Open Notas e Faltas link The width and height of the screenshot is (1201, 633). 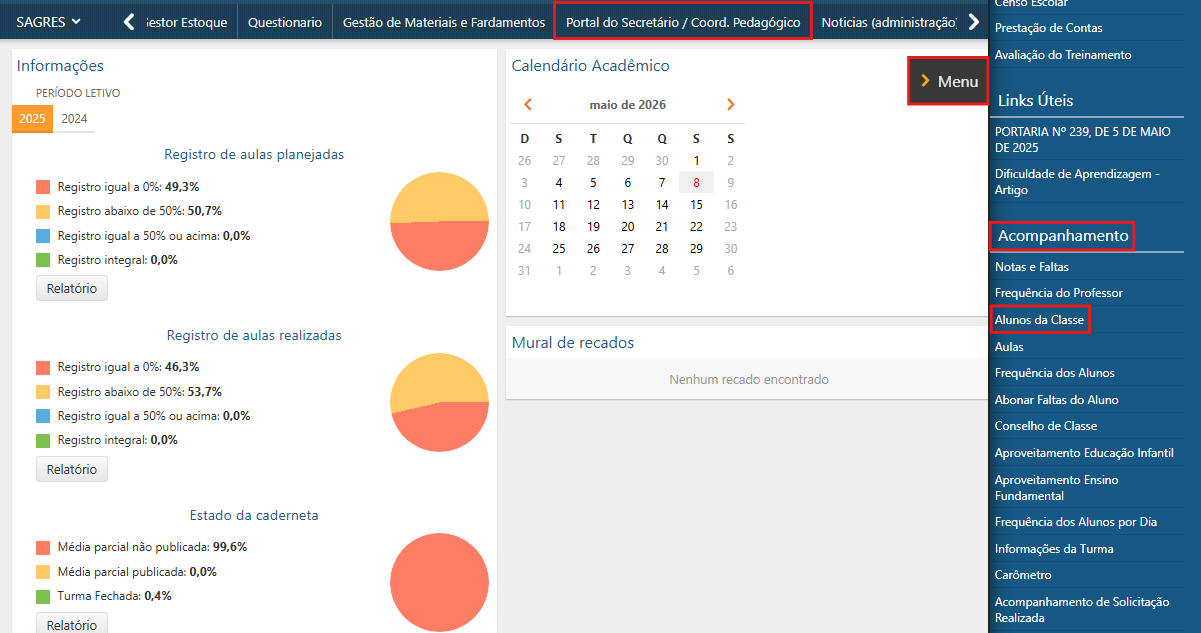pyautogui.click(x=1032, y=267)
